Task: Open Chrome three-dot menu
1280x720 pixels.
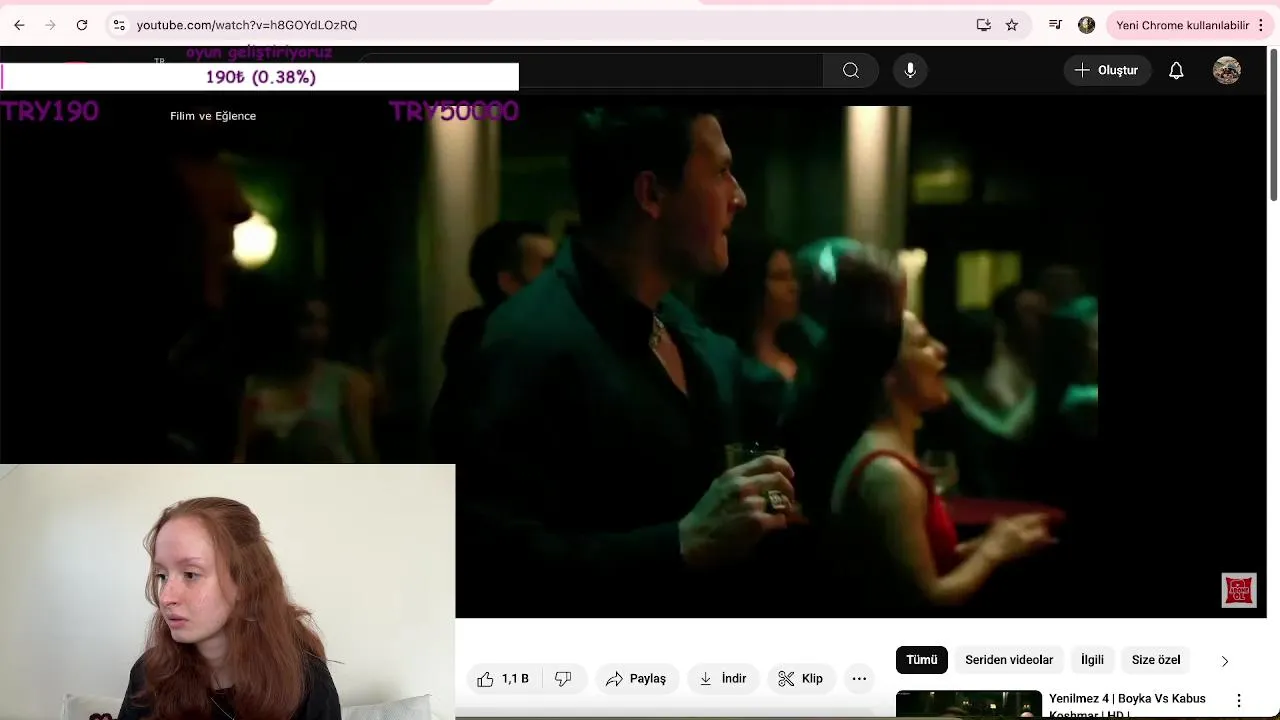Action: [x=1261, y=25]
